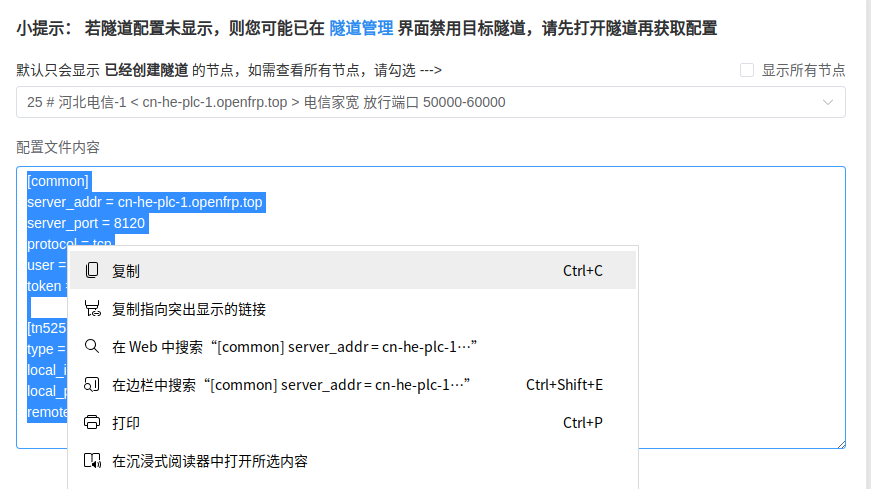Click the printer icon
This screenshot has width=871, height=489.
[92, 423]
